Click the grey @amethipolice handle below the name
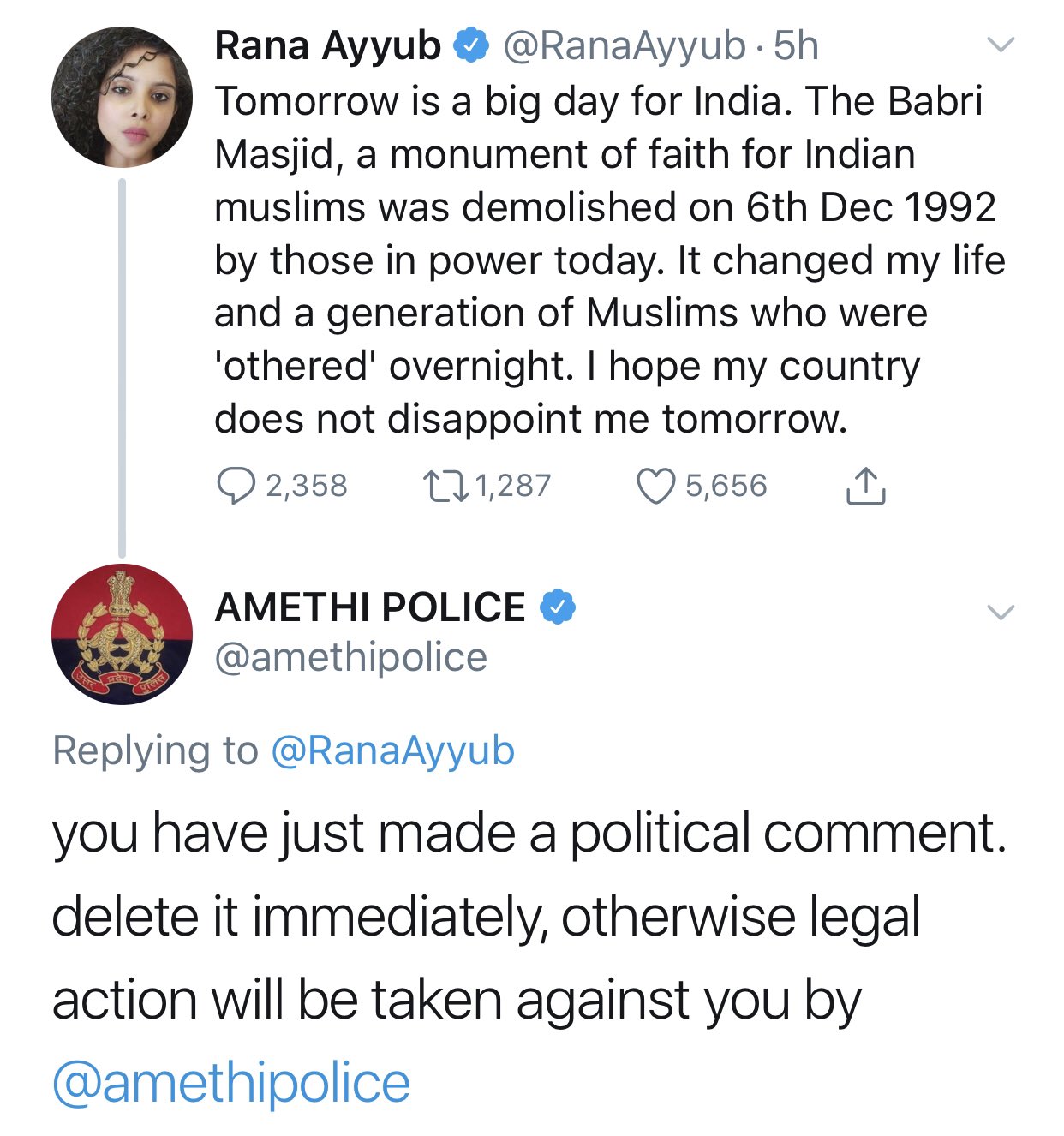The image size is (1064, 1136). click(350, 658)
